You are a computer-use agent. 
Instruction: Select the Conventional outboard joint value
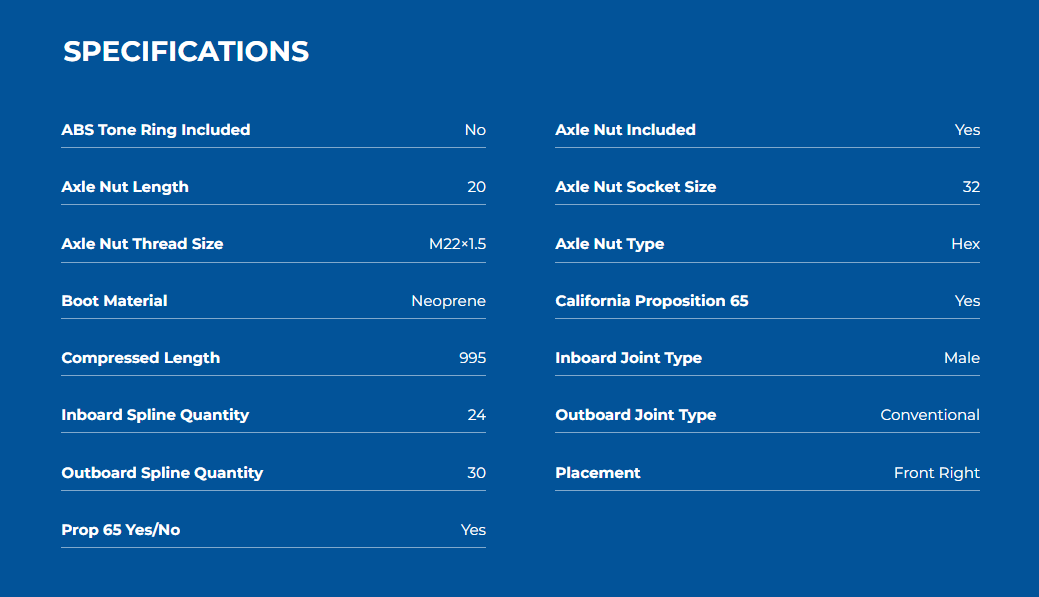click(930, 415)
